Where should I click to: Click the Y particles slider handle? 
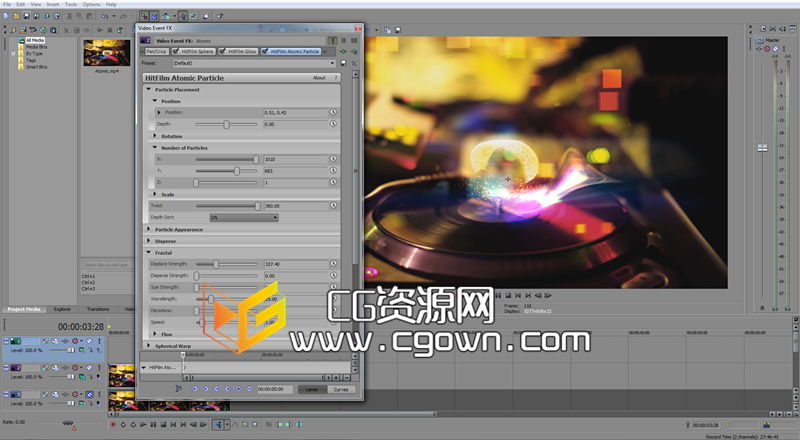[x=237, y=171]
